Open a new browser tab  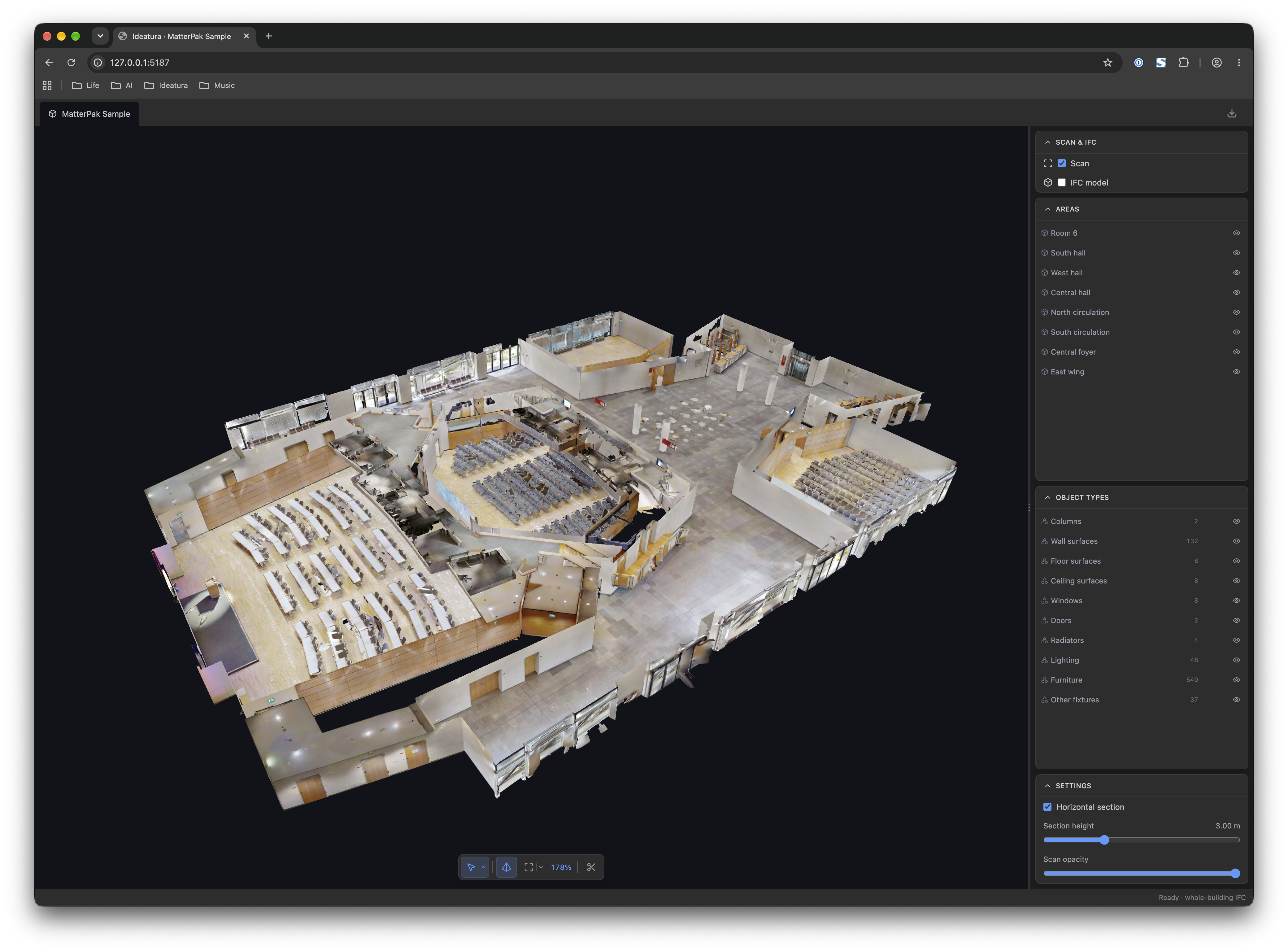[x=268, y=36]
